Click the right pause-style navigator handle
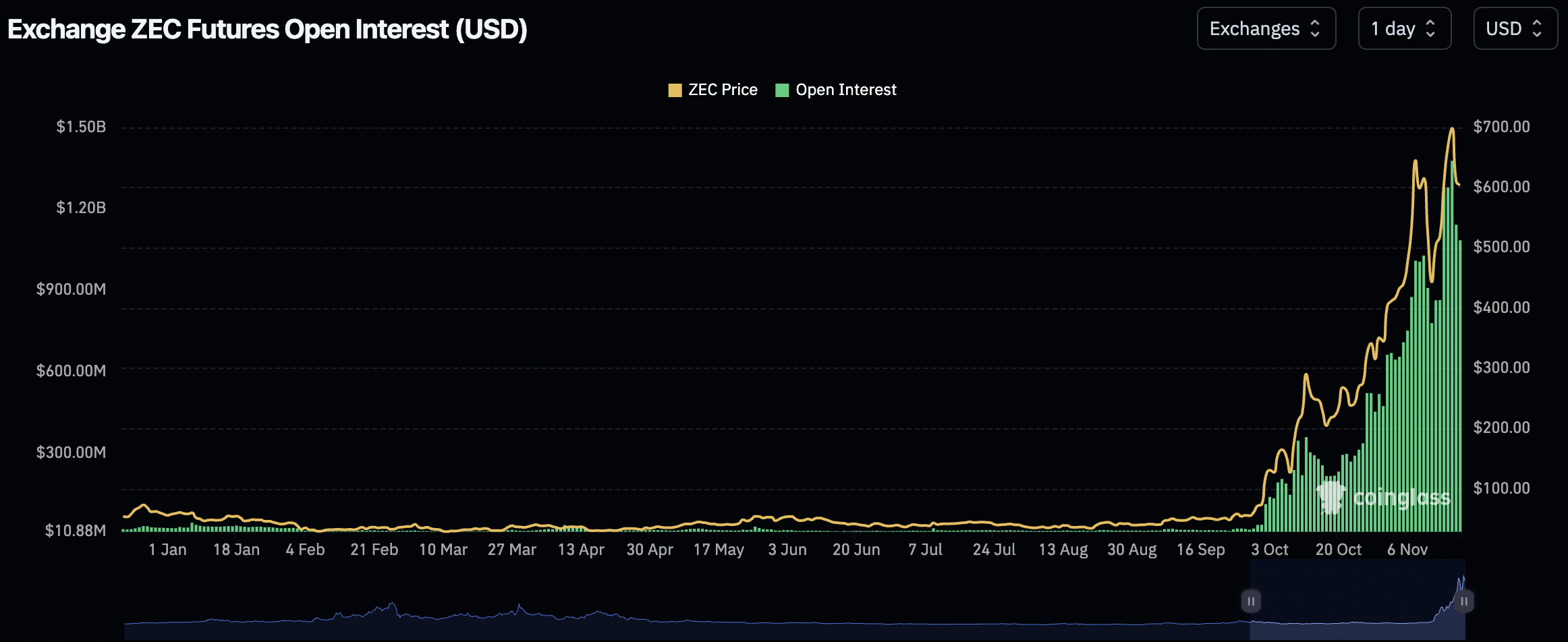The height and width of the screenshot is (642, 1568). tap(1463, 600)
